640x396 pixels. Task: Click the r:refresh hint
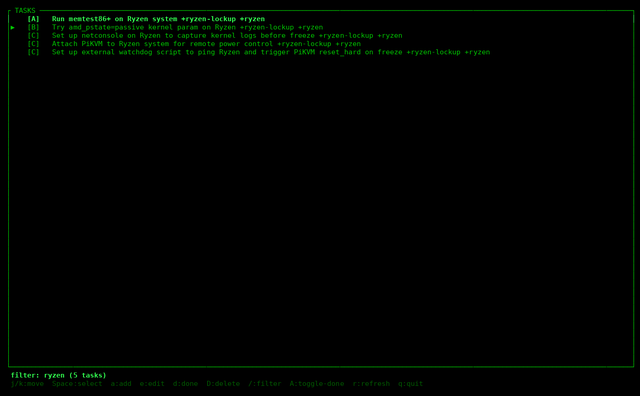371,384
